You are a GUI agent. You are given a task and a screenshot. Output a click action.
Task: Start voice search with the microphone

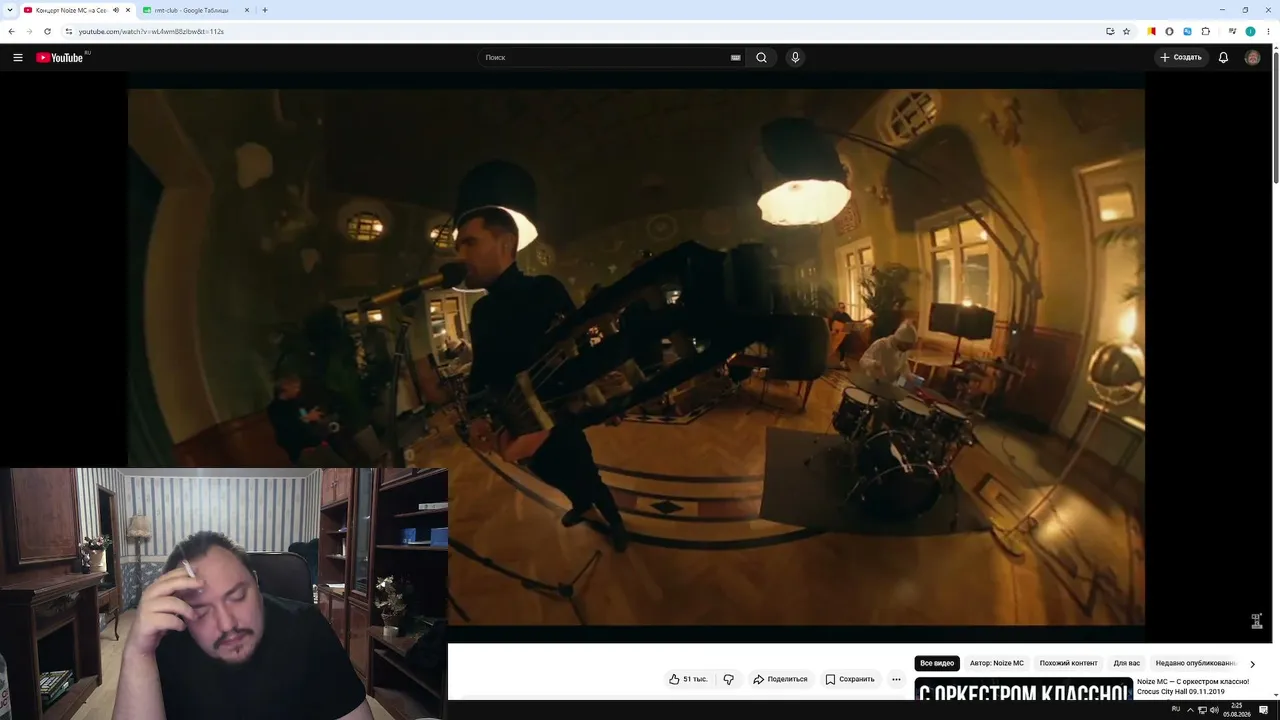click(x=795, y=58)
